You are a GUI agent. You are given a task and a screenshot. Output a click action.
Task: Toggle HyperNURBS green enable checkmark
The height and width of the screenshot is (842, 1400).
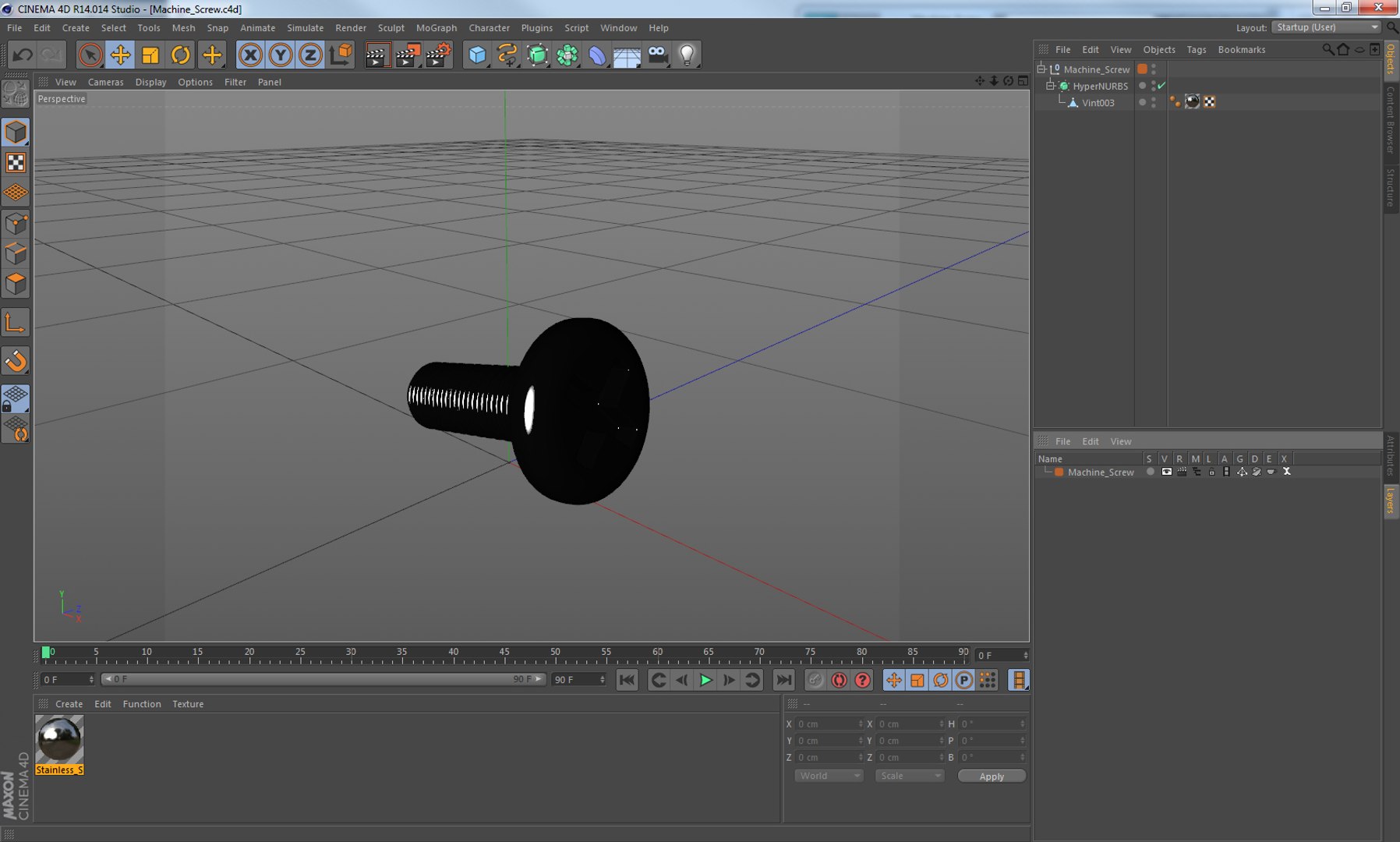1161,86
